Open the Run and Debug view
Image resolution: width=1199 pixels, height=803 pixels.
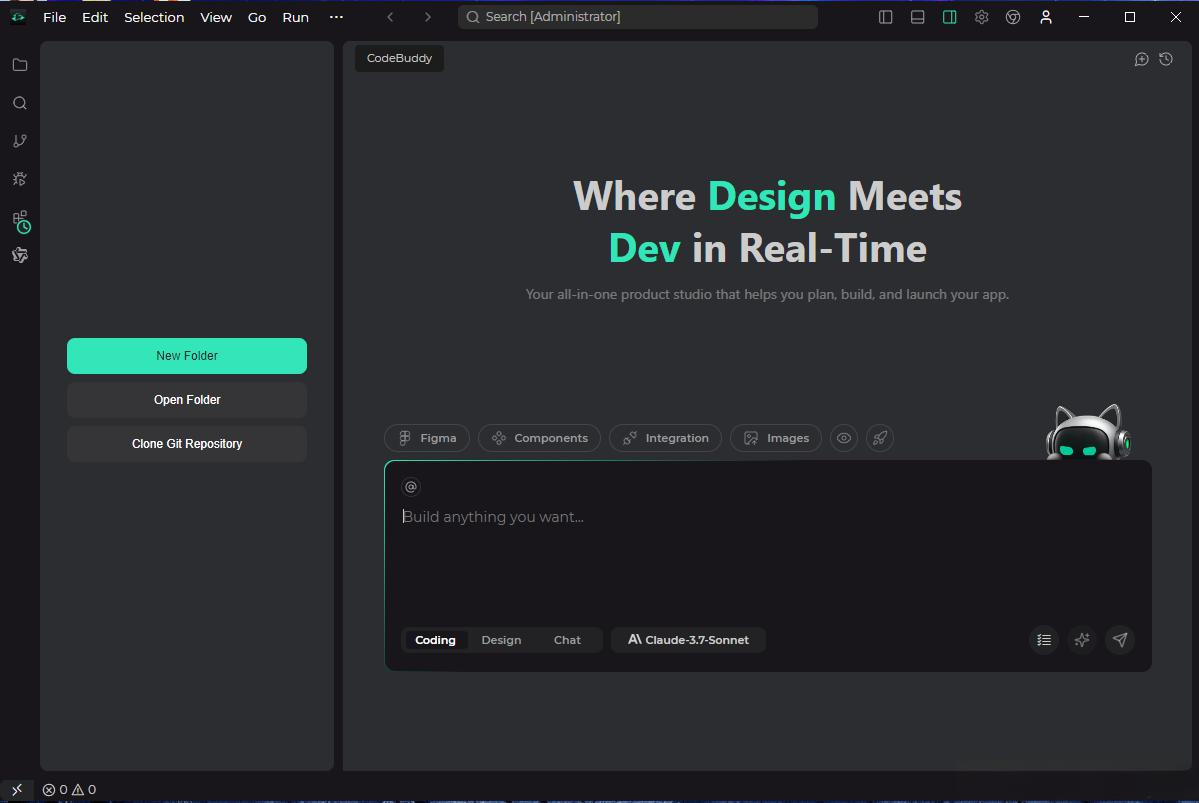(19, 179)
